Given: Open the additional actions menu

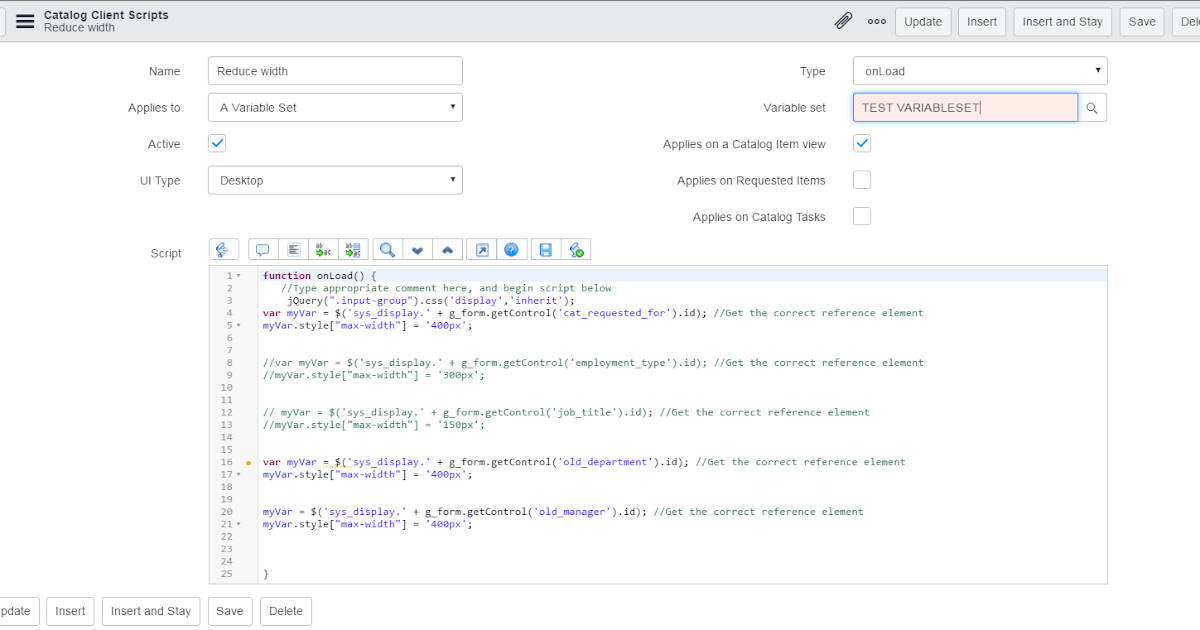Looking at the screenshot, I should [x=875, y=20].
